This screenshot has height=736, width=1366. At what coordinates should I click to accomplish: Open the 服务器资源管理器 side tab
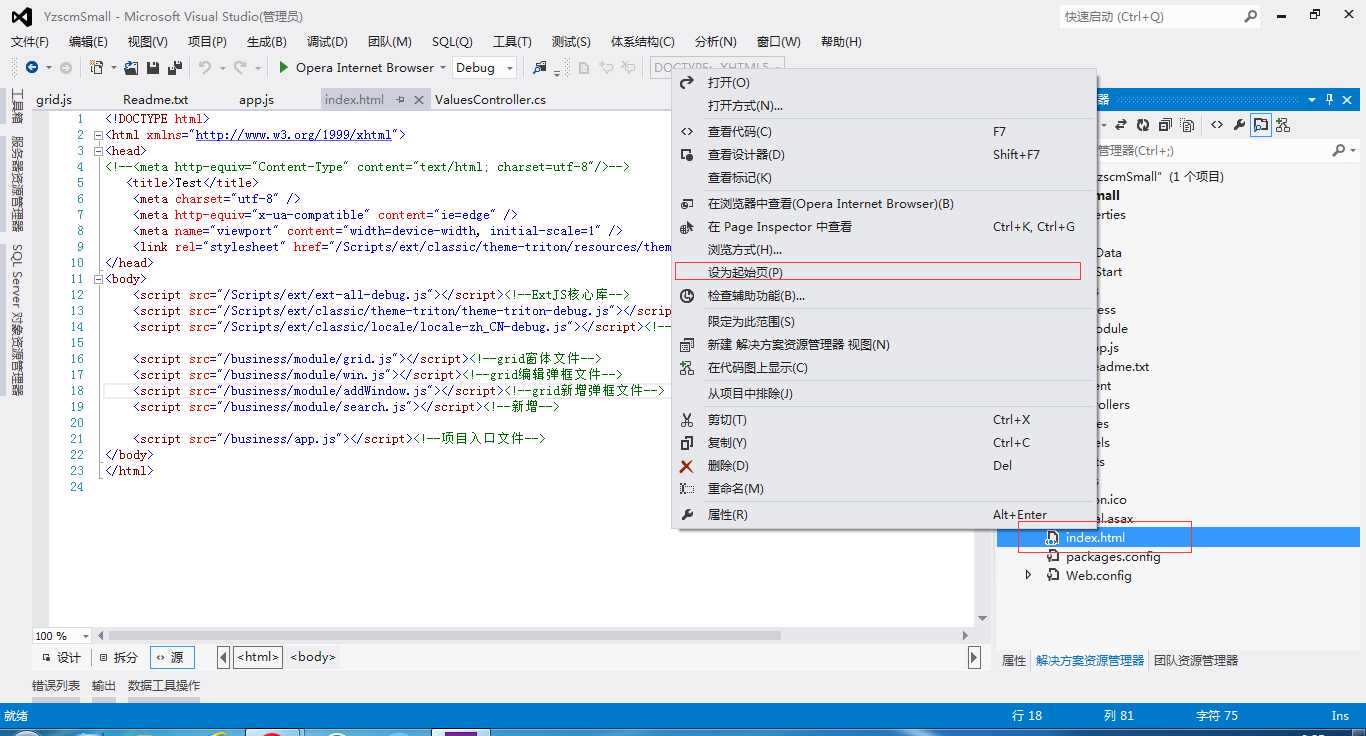17,185
